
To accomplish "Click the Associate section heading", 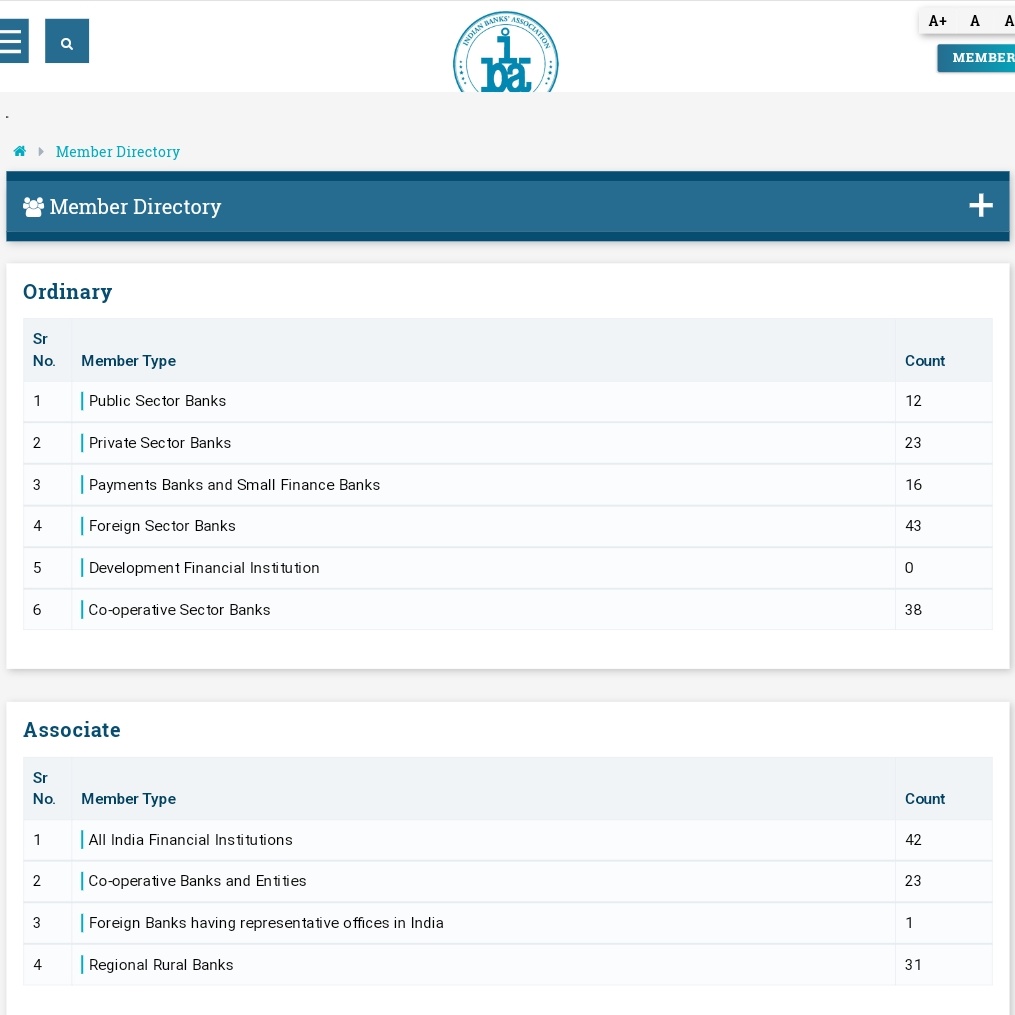I will (x=72, y=730).
